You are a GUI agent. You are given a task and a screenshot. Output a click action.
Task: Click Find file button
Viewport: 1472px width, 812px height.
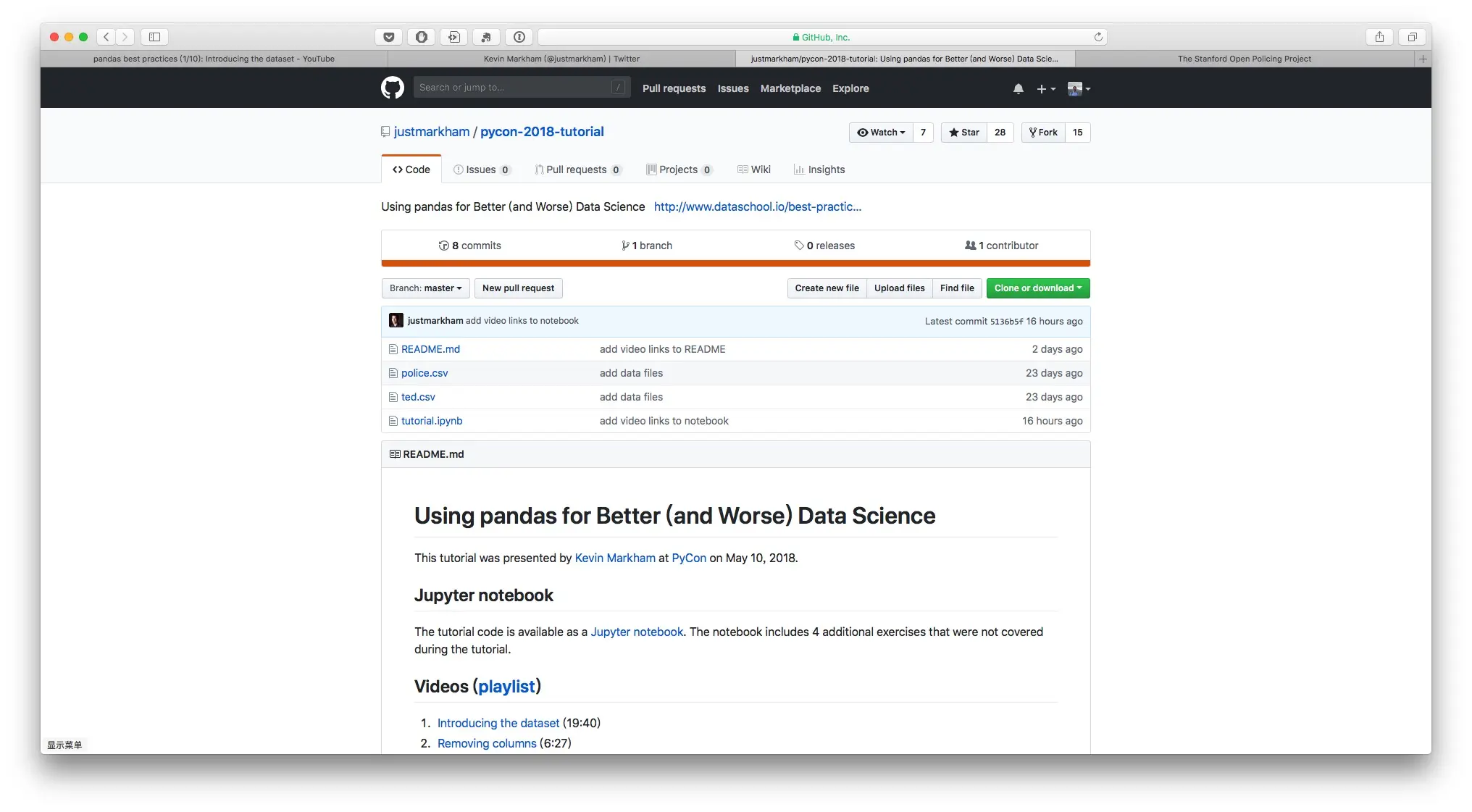point(957,288)
